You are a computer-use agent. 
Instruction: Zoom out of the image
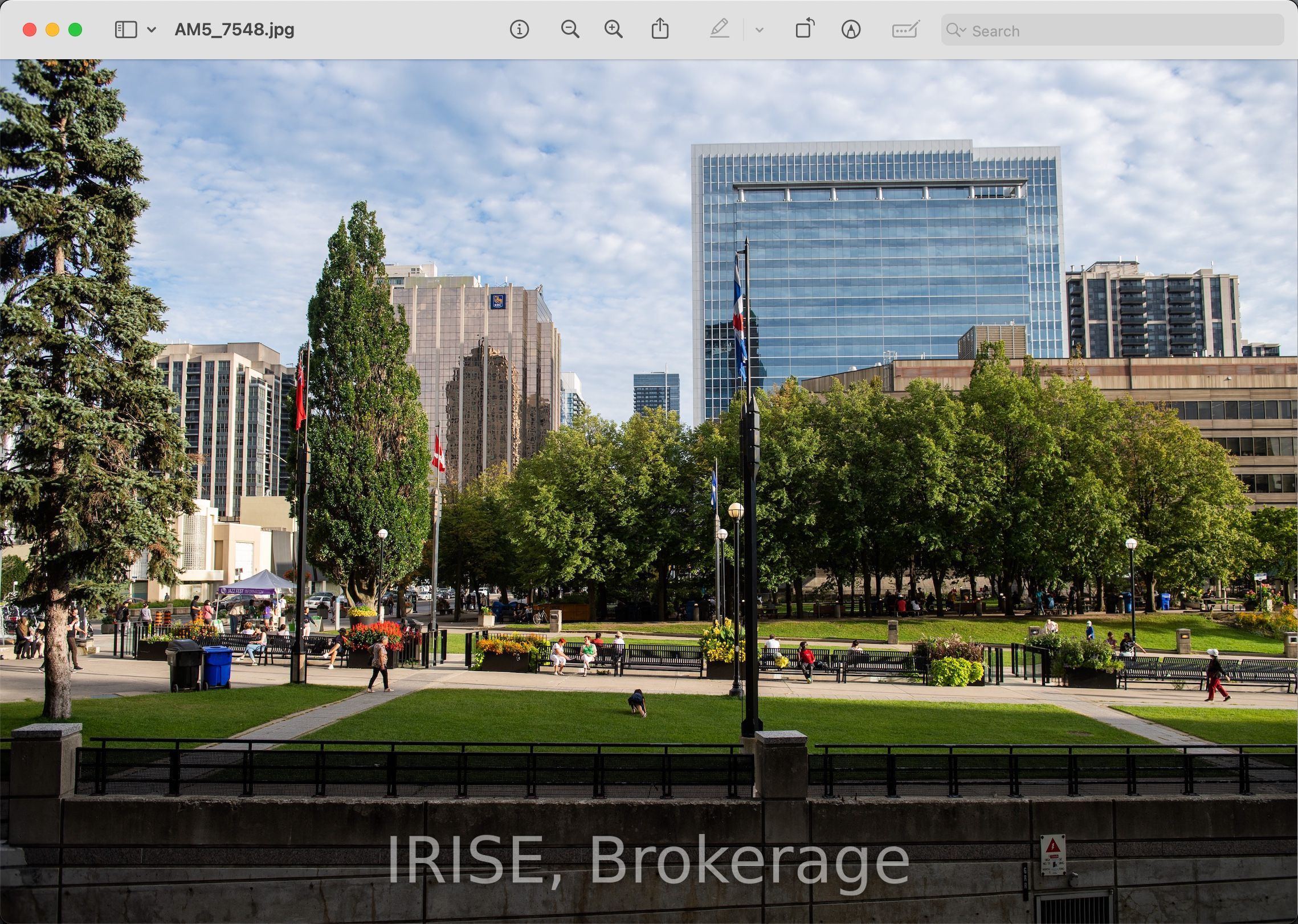[569, 29]
